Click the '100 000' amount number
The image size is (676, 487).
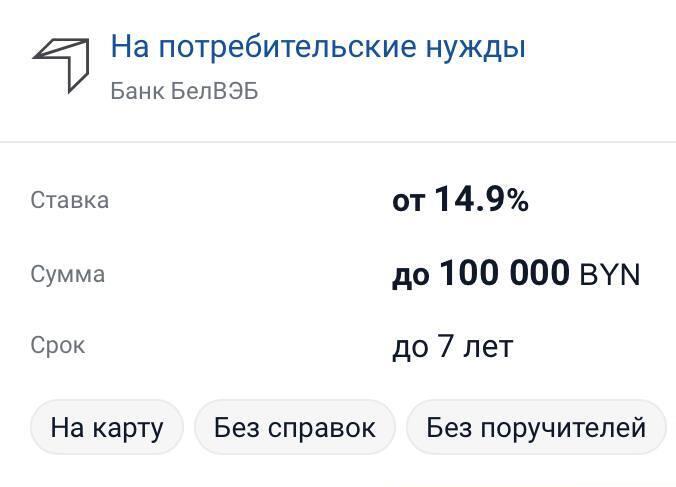click(504, 273)
